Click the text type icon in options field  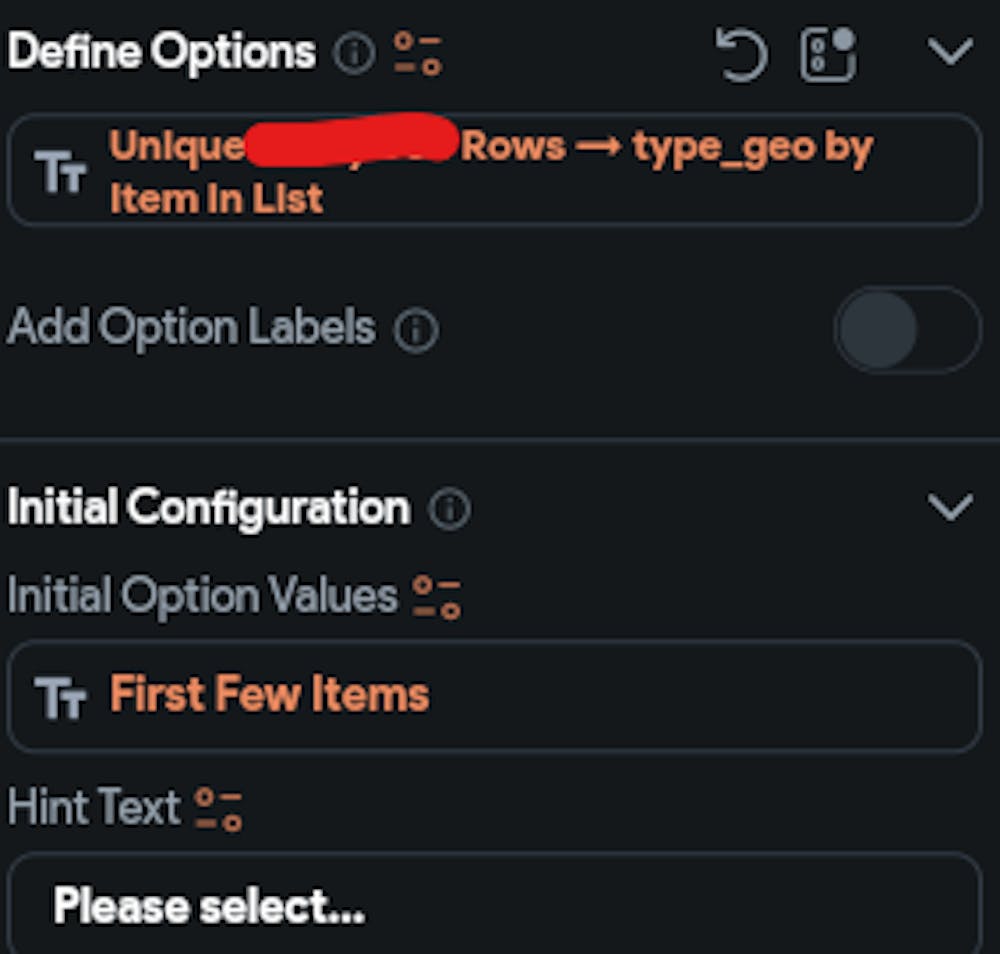coord(61,172)
